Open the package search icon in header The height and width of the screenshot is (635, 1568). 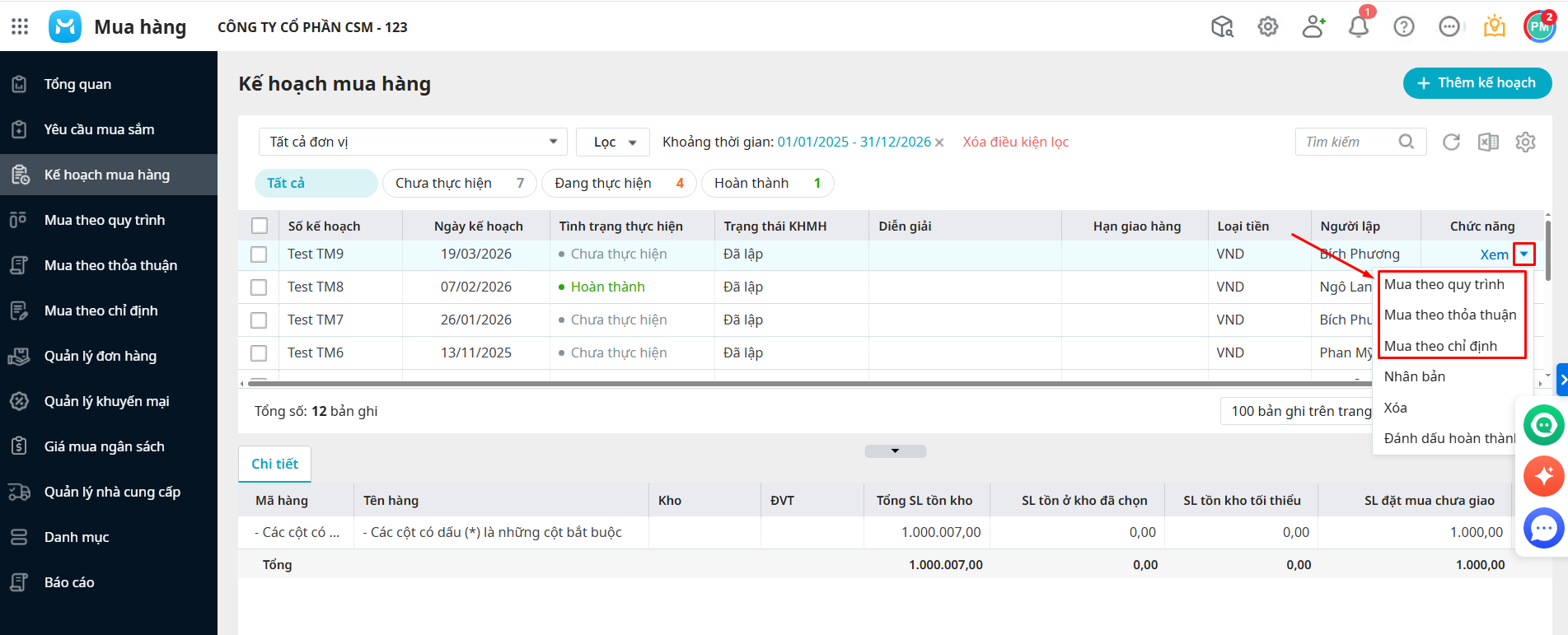tap(1223, 27)
